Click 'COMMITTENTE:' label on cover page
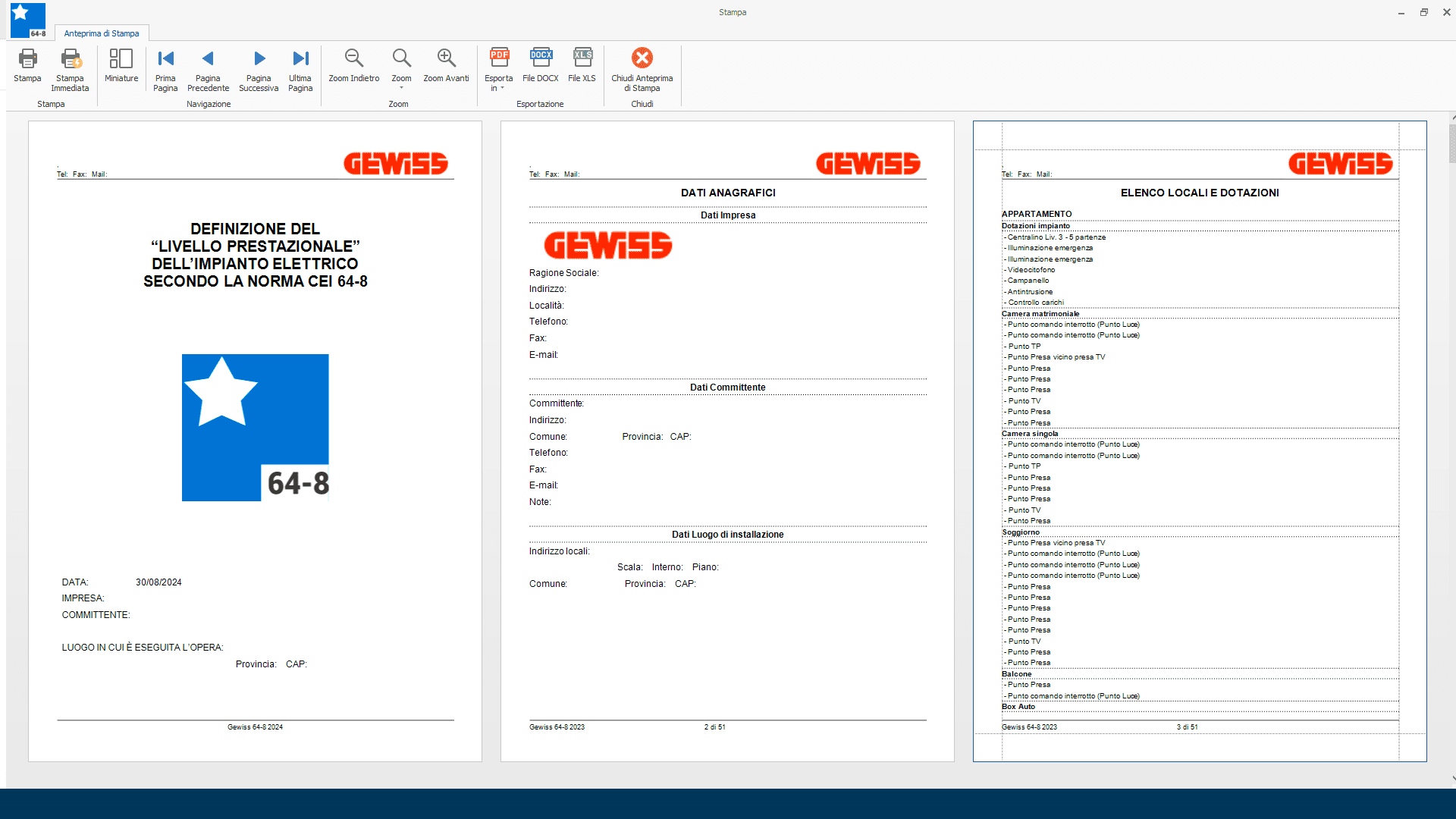This screenshot has width=1456, height=819. tap(96, 615)
